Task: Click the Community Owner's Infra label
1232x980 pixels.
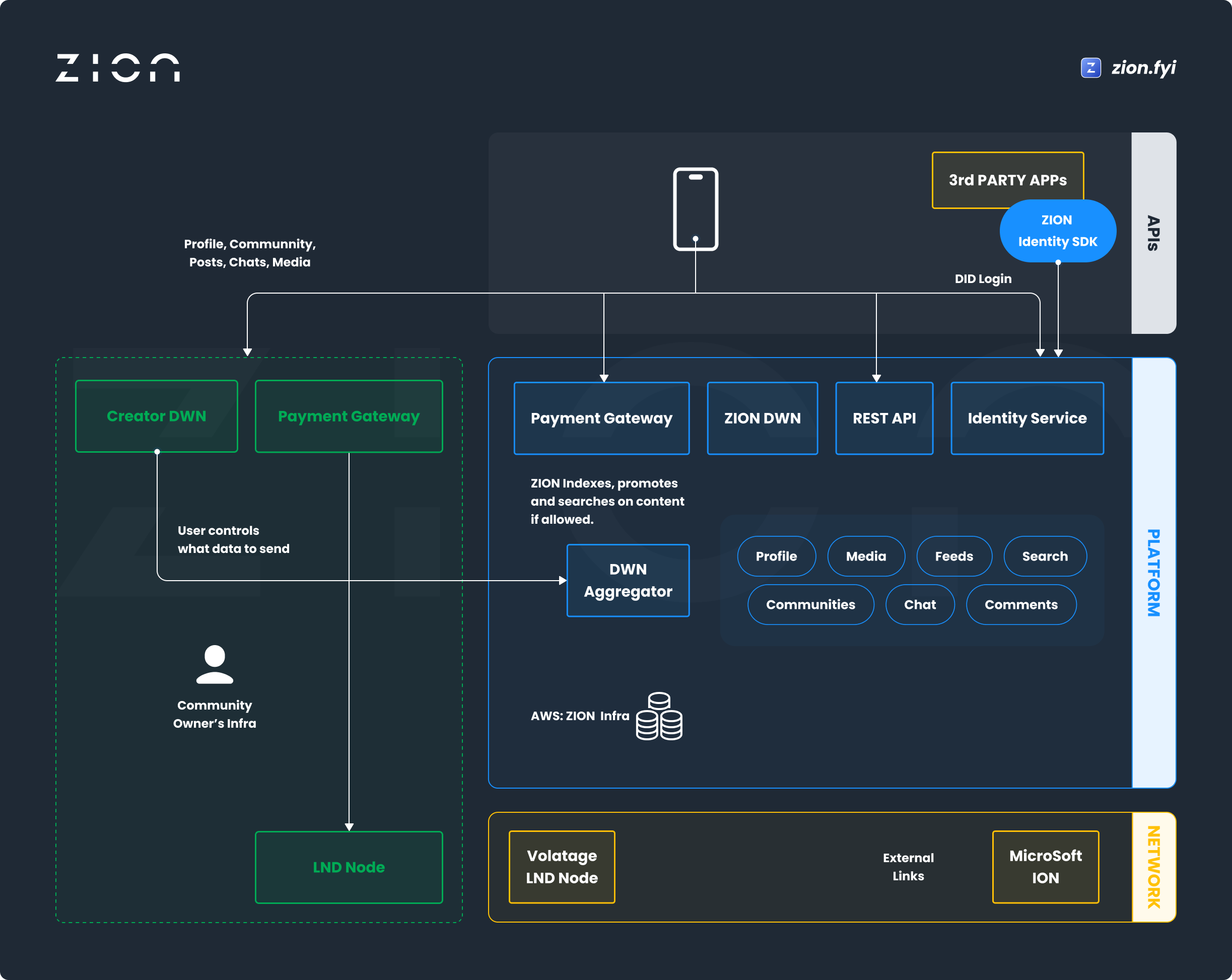Action: (215, 714)
